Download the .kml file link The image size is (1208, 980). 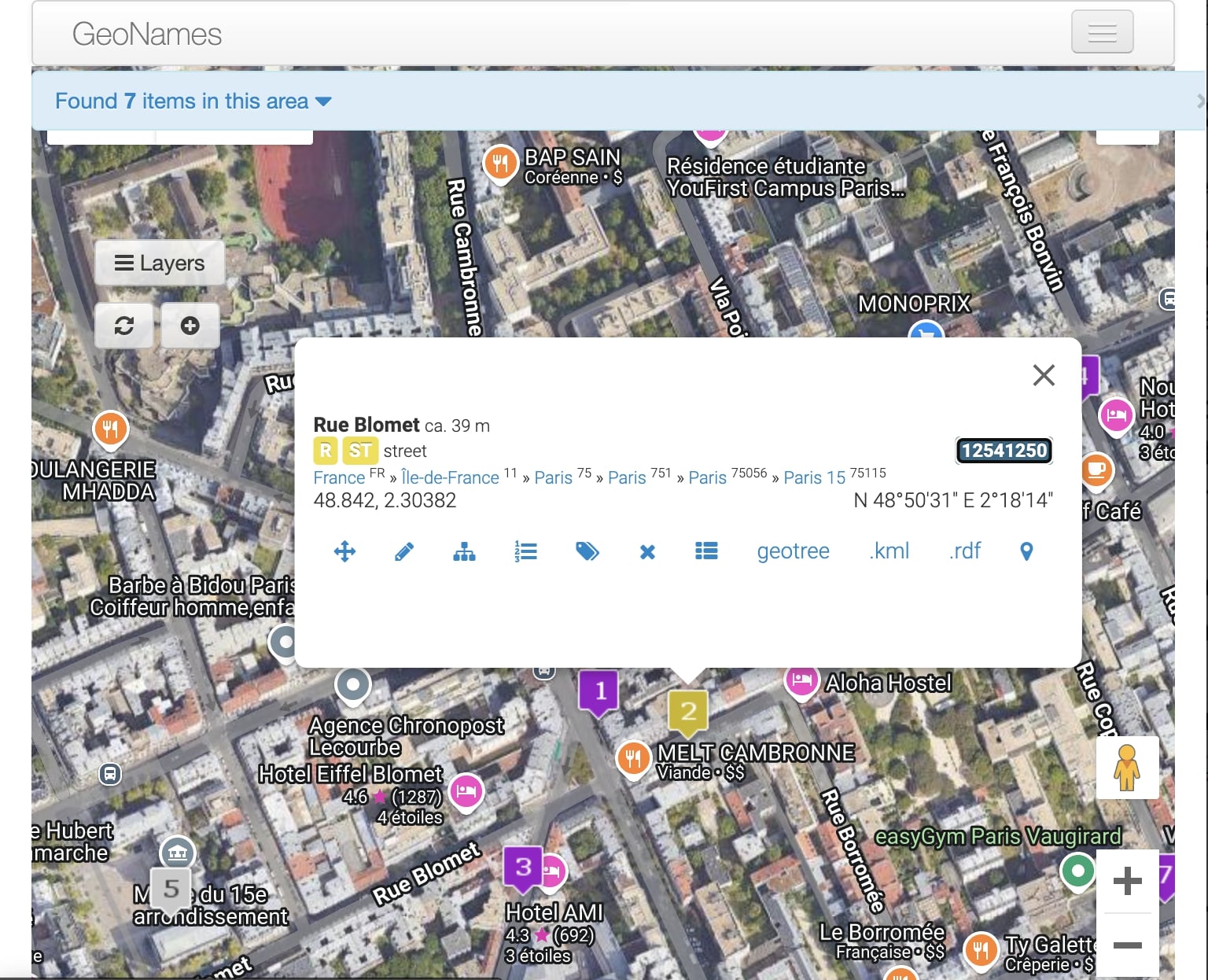pyautogui.click(x=889, y=551)
